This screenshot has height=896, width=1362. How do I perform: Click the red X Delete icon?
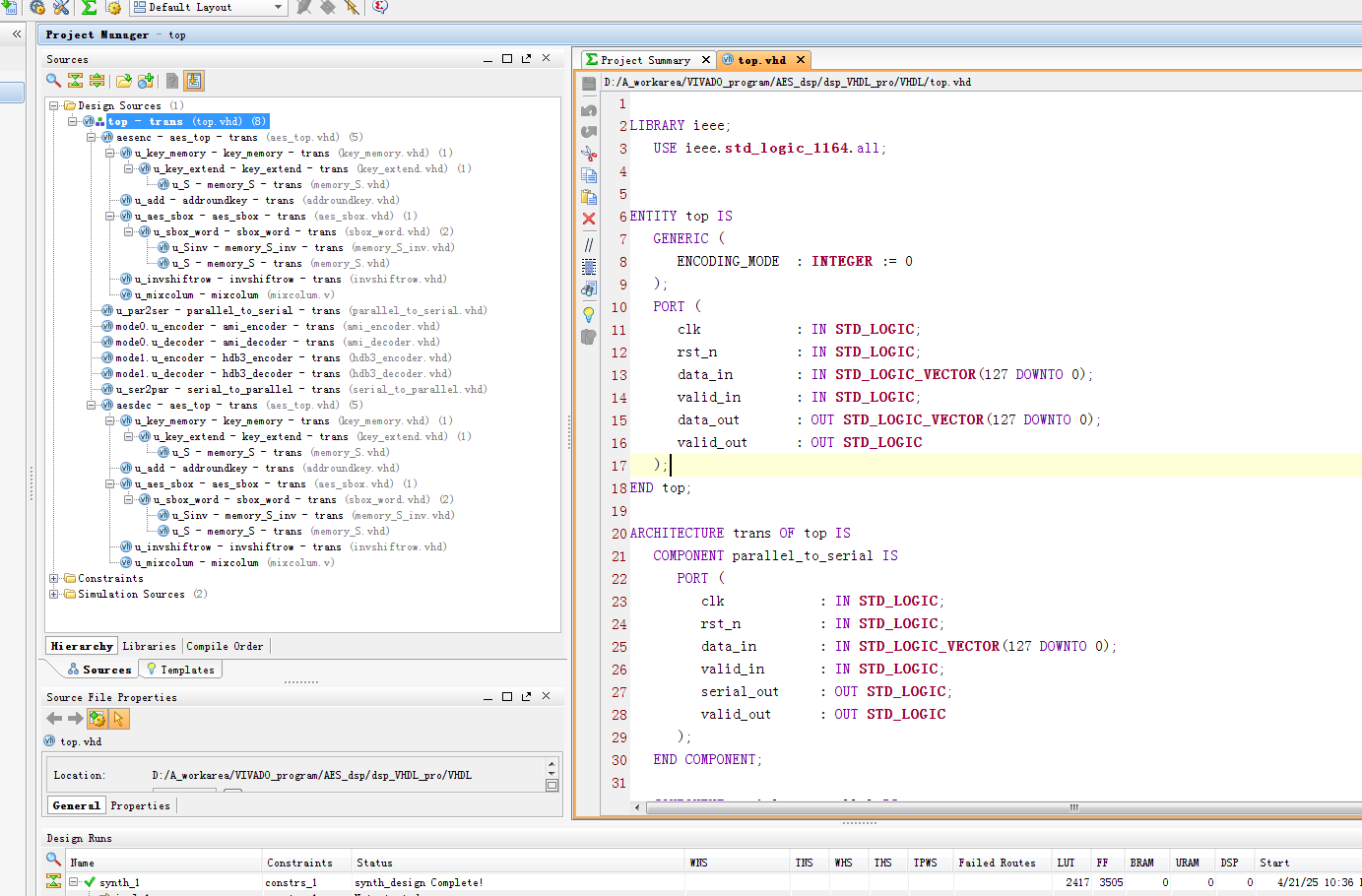(x=589, y=219)
